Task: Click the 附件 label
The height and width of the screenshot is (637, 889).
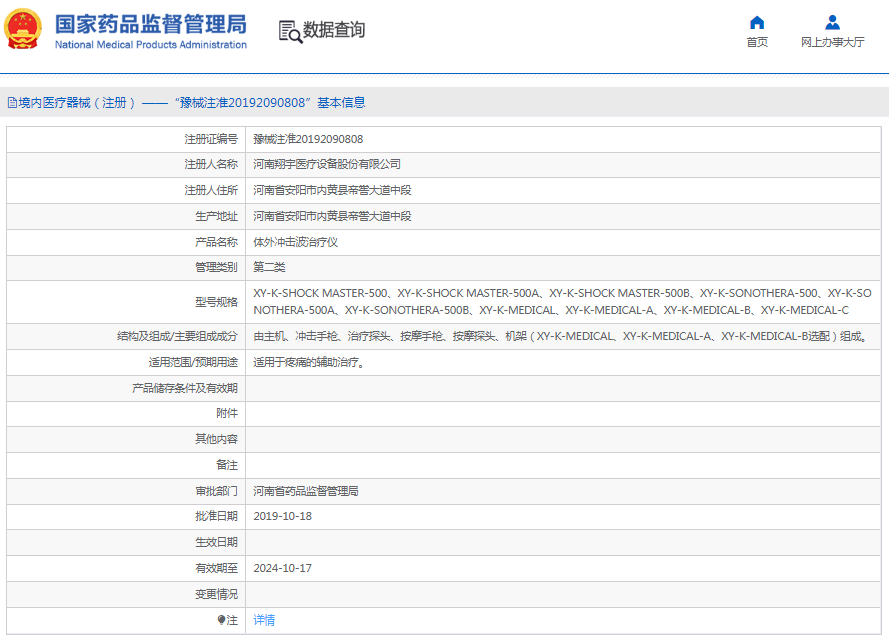Action: click(227, 414)
